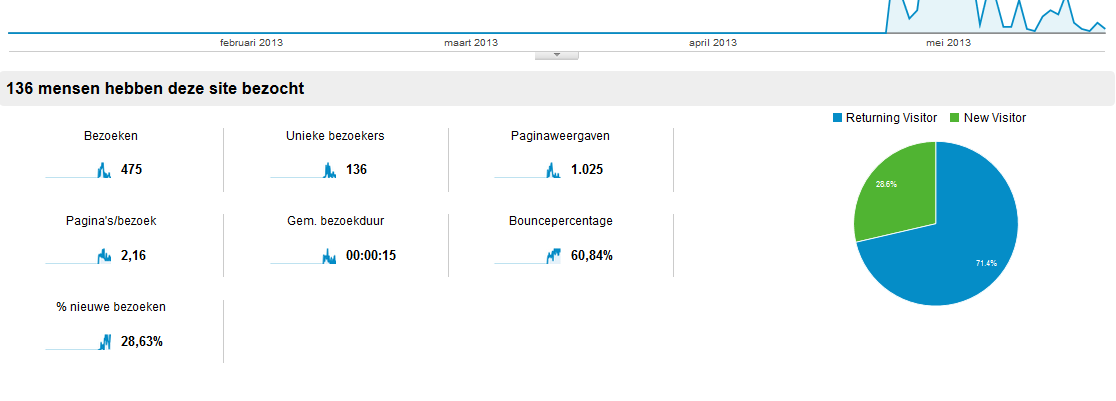This screenshot has width=1116, height=401.
Task: Open the Bouncepercentage sparkline
Action: tap(527, 255)
